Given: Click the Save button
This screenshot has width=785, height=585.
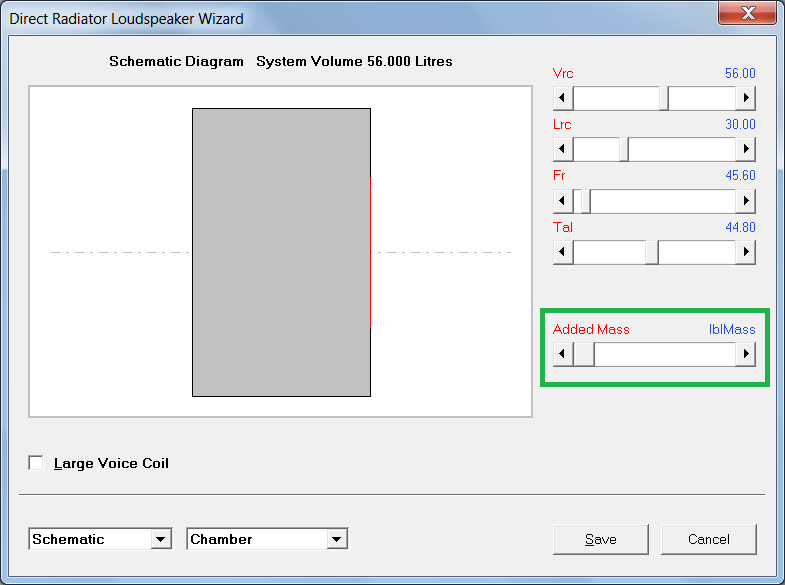Looking at the screenshot, I should pyautogui.click(x=601, y=539).
